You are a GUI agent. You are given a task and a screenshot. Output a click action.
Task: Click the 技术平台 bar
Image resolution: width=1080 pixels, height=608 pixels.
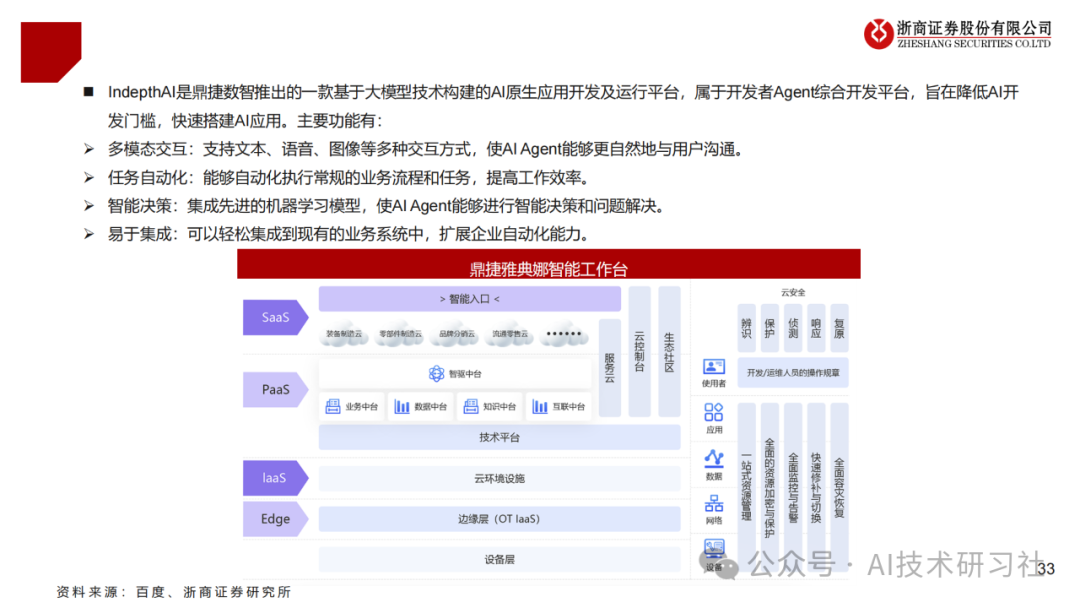click(499, 437)
